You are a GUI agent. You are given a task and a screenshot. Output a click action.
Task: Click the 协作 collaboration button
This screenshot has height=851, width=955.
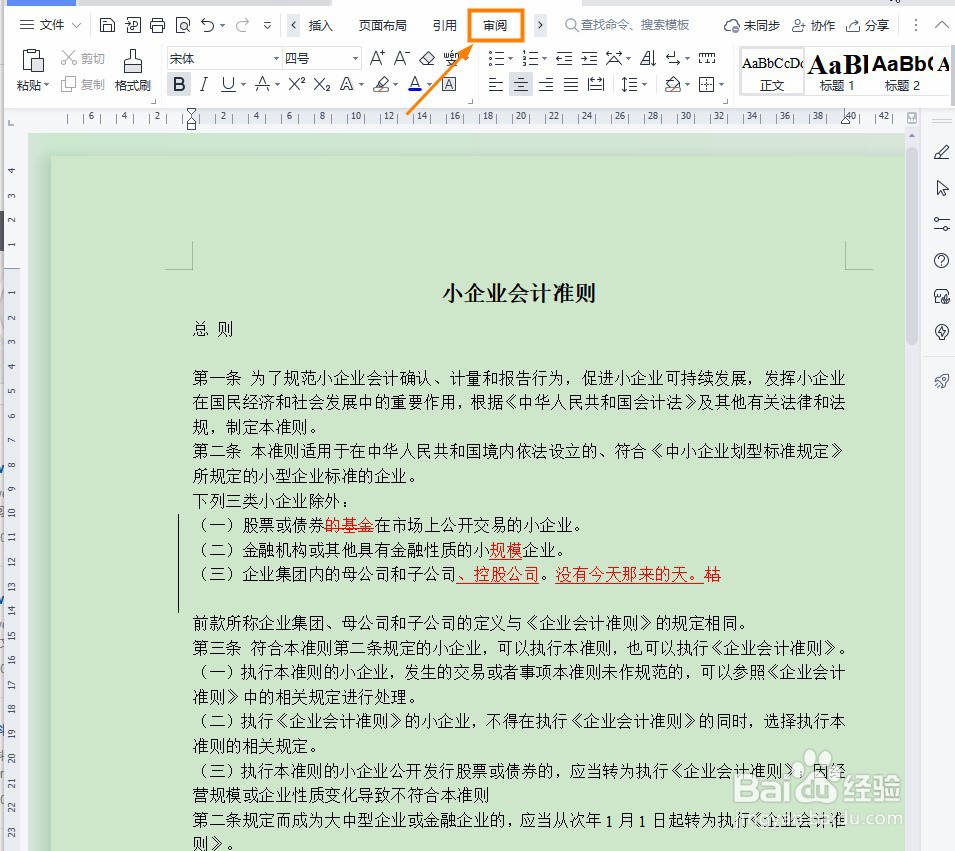pos(812,26)
